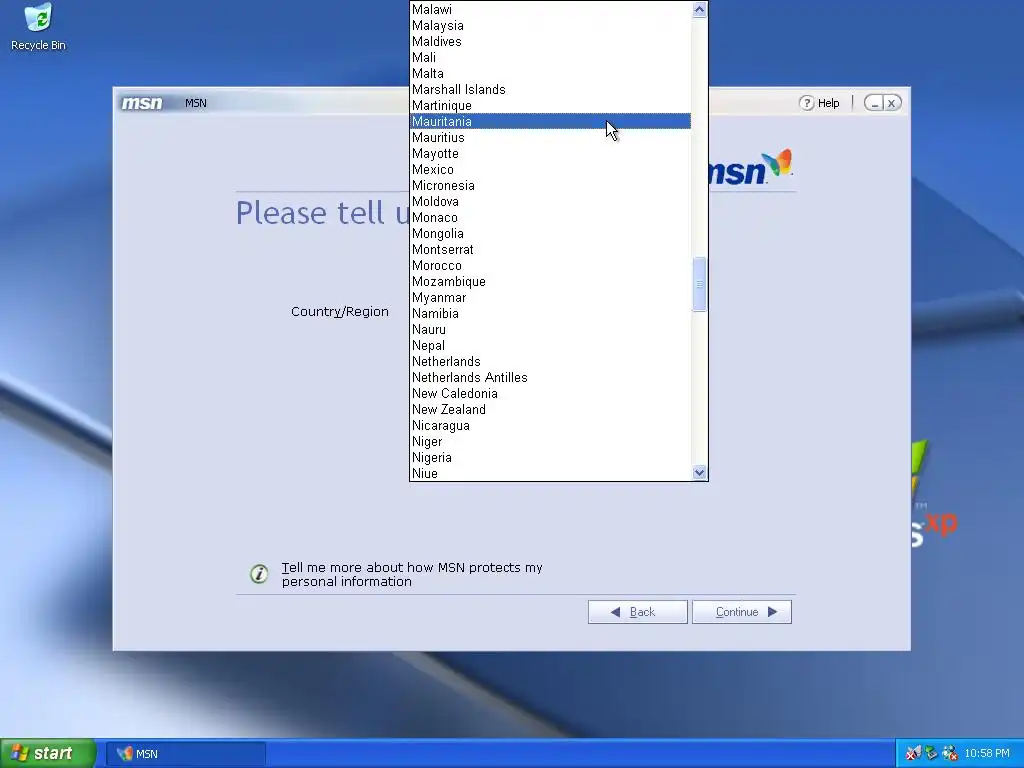Pick Mayotte in country list
The height and width of the screenshot is (768, 1024).
(551, 153)
